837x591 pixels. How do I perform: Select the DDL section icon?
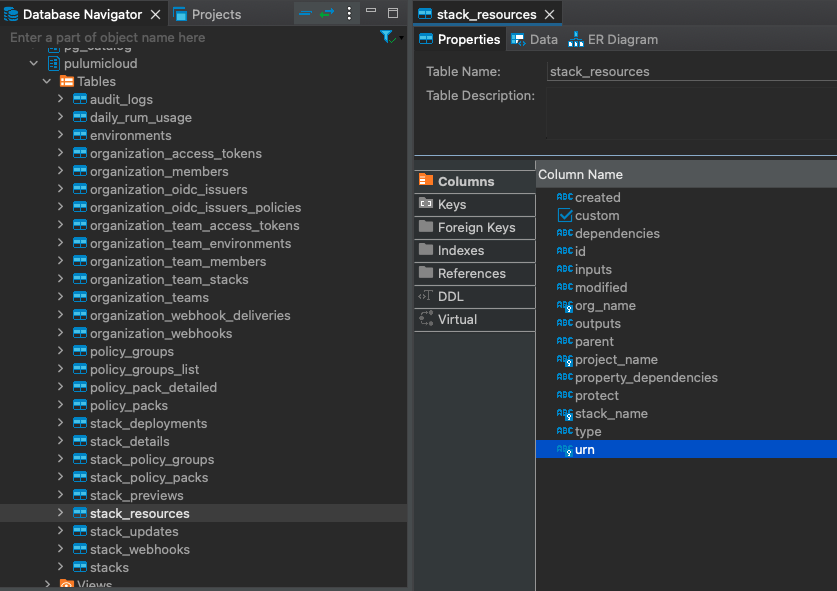(x=425, y=296)
